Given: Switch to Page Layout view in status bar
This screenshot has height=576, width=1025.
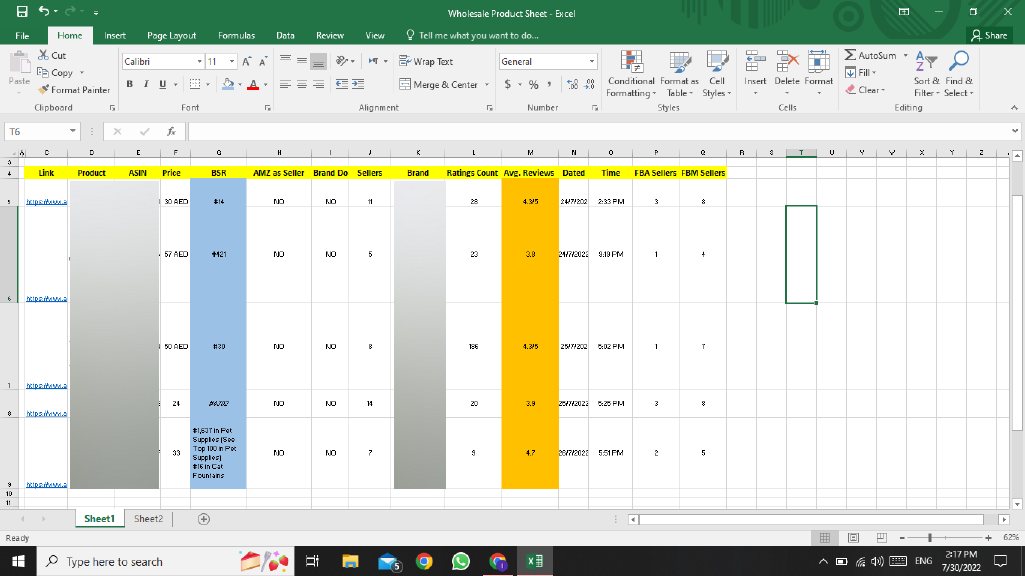Looking at the screenshot, I should click(x=853, y=537).
